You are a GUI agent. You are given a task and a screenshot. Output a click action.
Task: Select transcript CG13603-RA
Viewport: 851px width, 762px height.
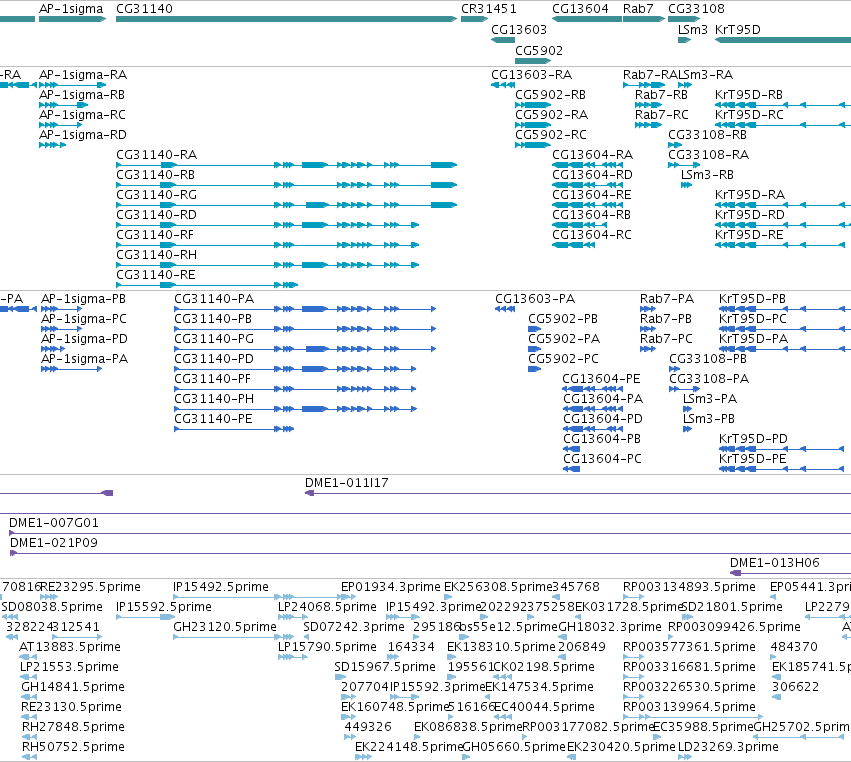click(x=503, y=85)
